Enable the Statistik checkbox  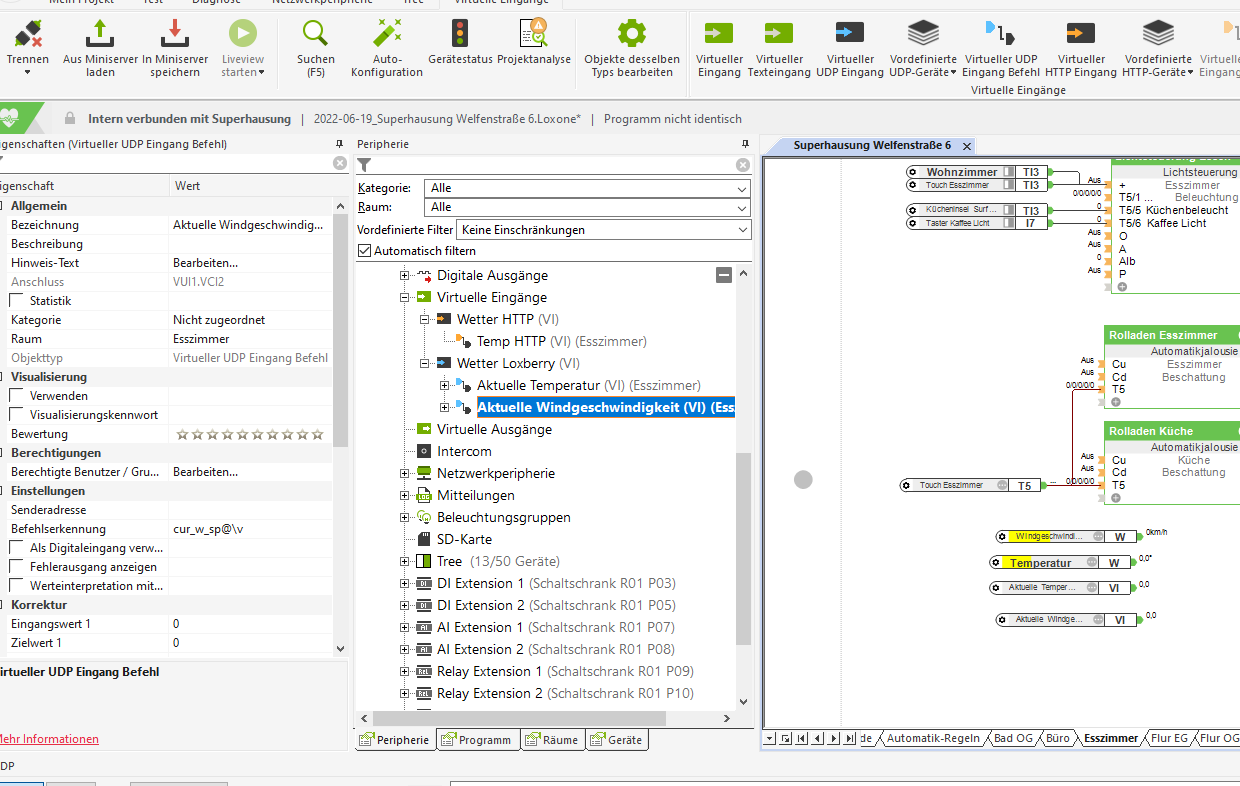pyautogui.click(x=17, y=301)
